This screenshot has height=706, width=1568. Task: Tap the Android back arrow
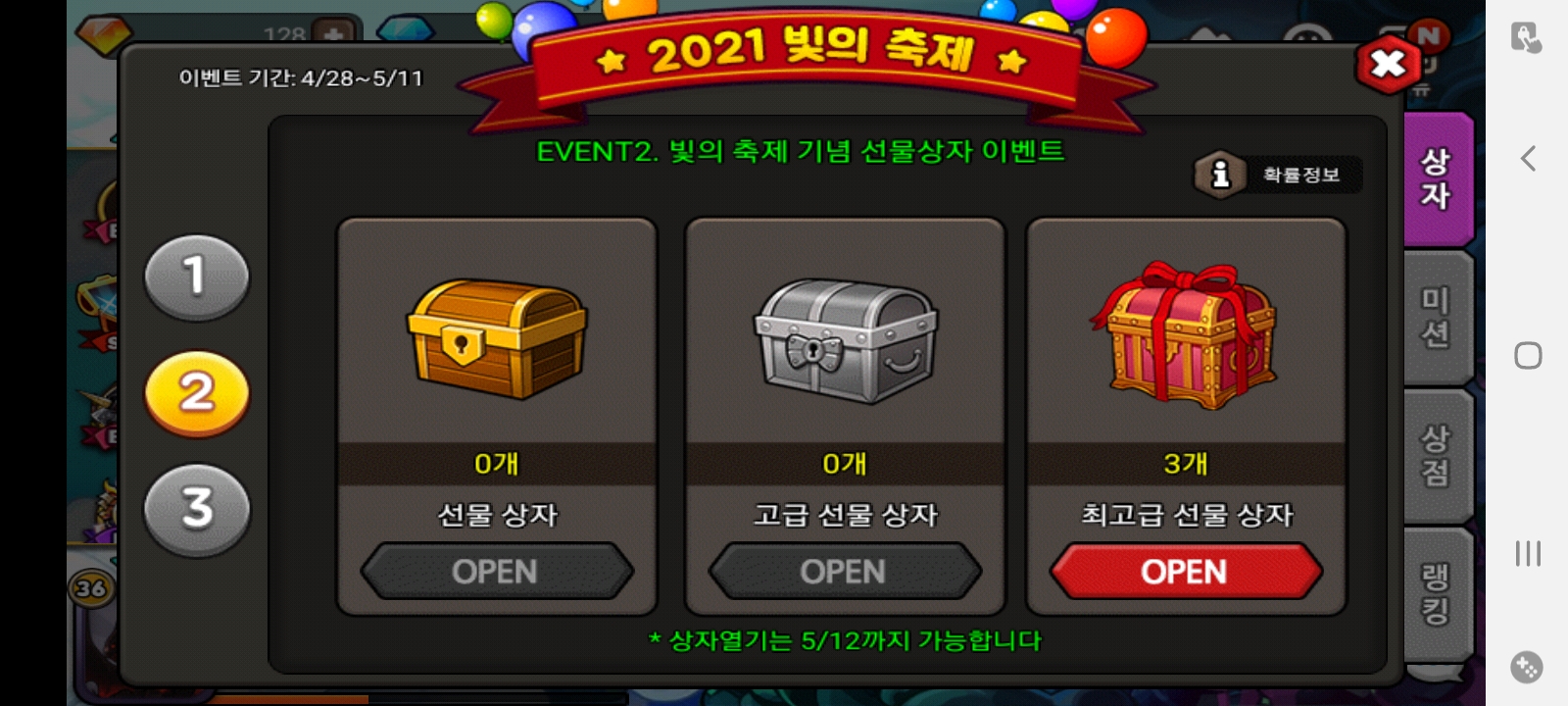pos(1528,158)
